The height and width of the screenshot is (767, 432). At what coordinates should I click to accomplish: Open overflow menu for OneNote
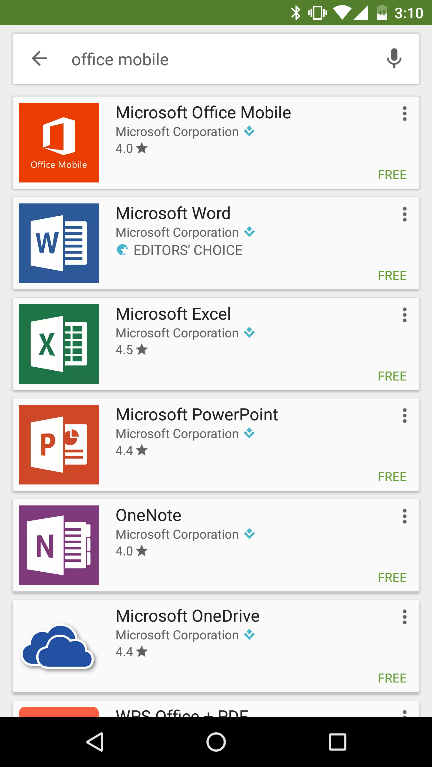tap(405, 517)
